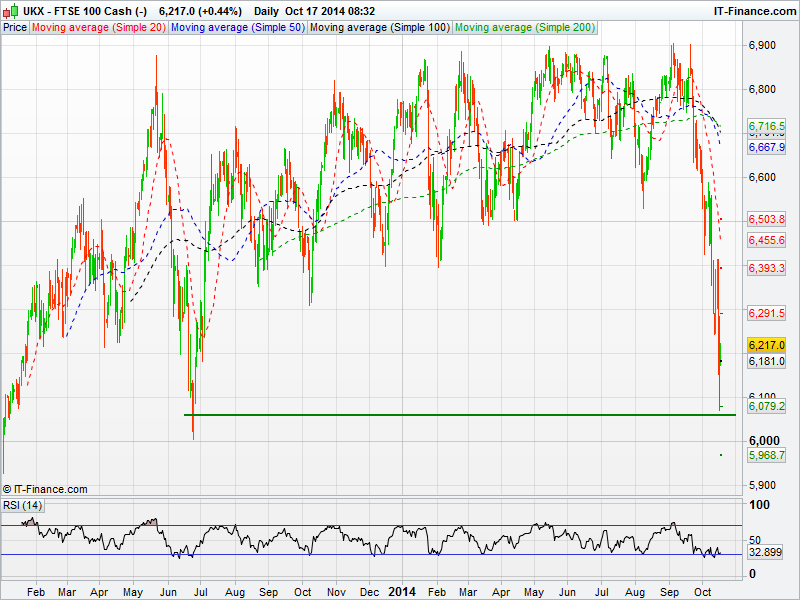Select Moving average (Simple 20) legend
The image size is (800, 600).
[98, 27]
